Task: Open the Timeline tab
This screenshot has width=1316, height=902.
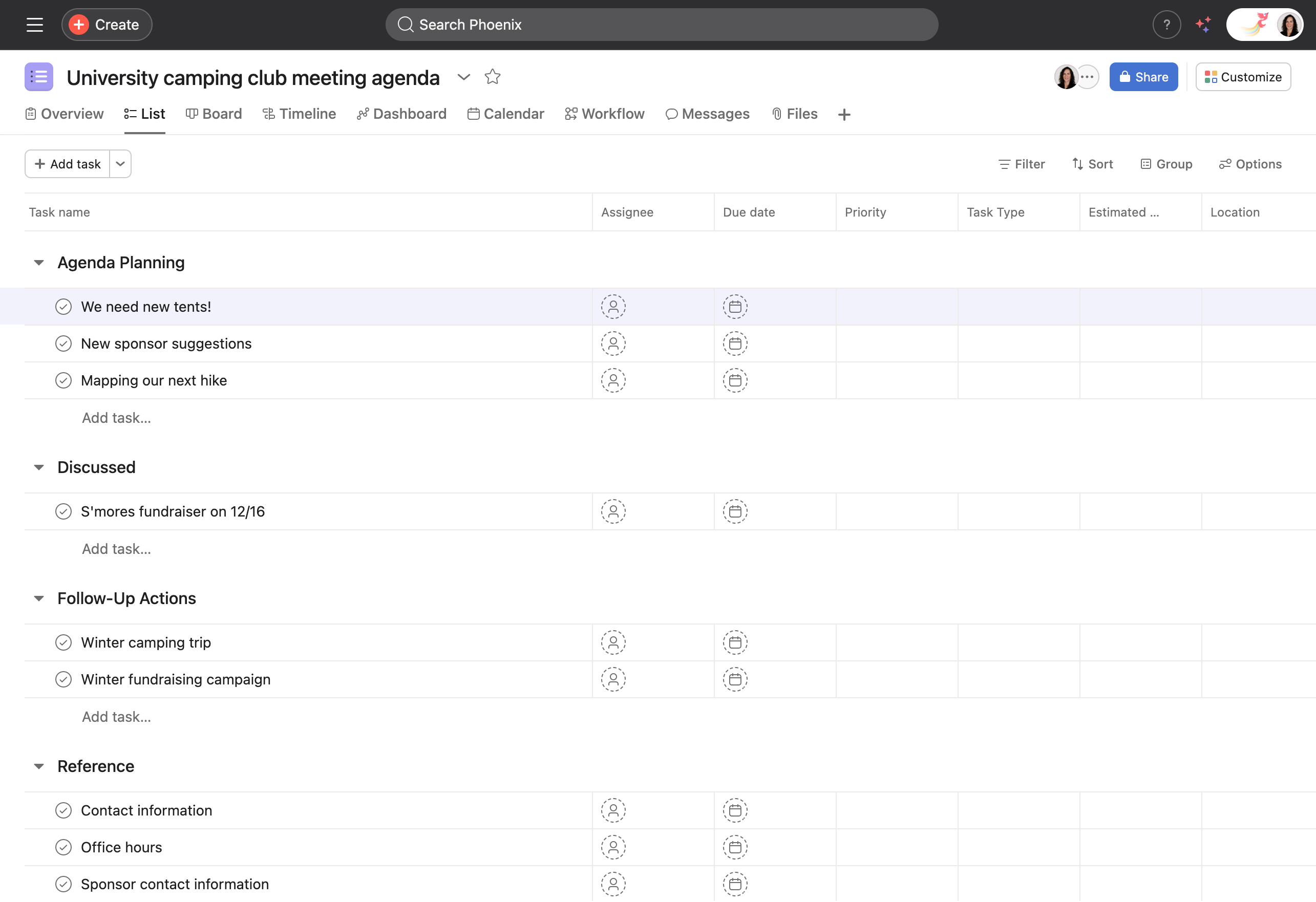Action: (x=299, y=114)
